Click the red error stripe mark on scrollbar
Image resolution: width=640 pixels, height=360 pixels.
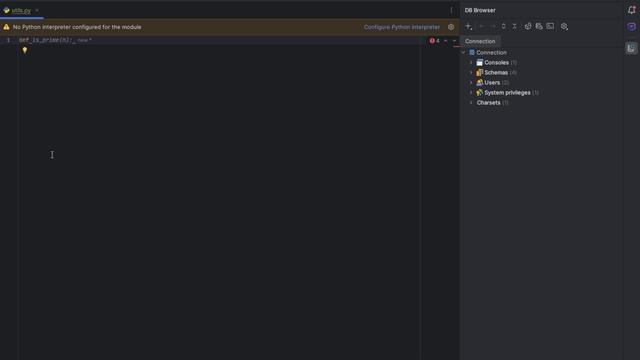(456, 46)
